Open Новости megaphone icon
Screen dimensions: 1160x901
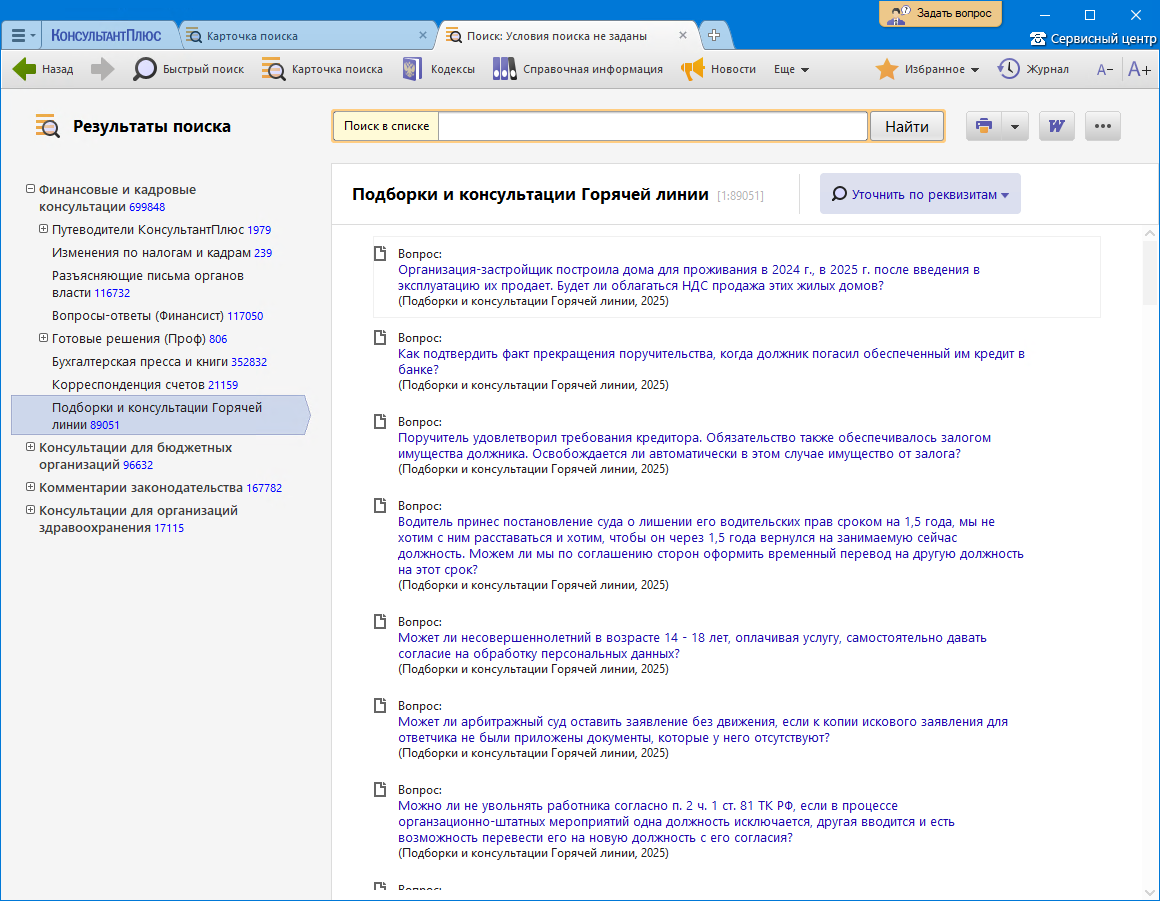coord(693,69)
